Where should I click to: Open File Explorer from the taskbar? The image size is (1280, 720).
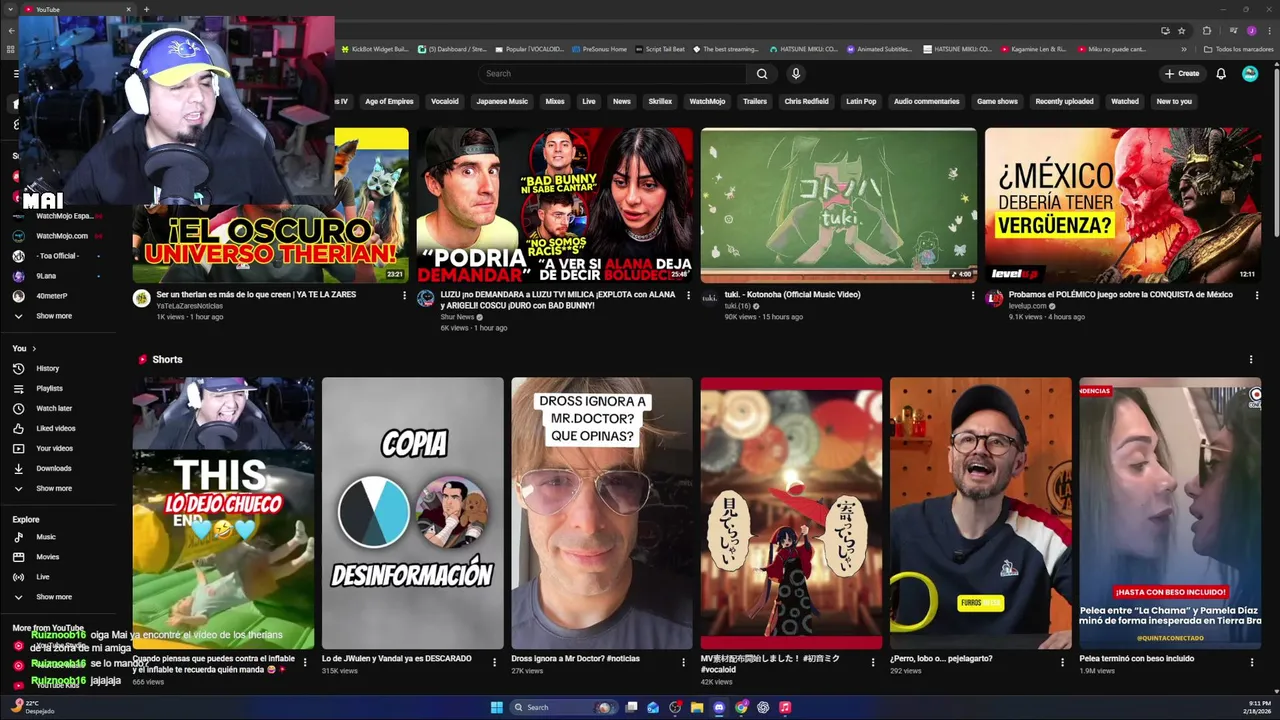point(697,707)
